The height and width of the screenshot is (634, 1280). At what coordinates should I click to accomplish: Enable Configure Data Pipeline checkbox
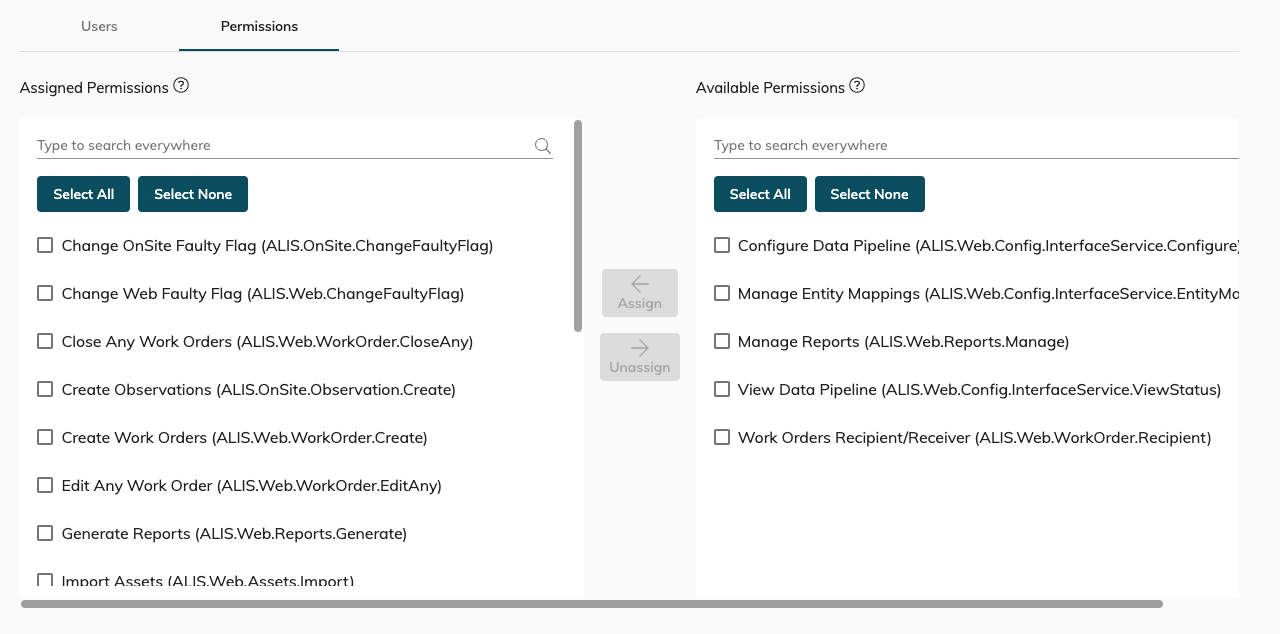722,245
